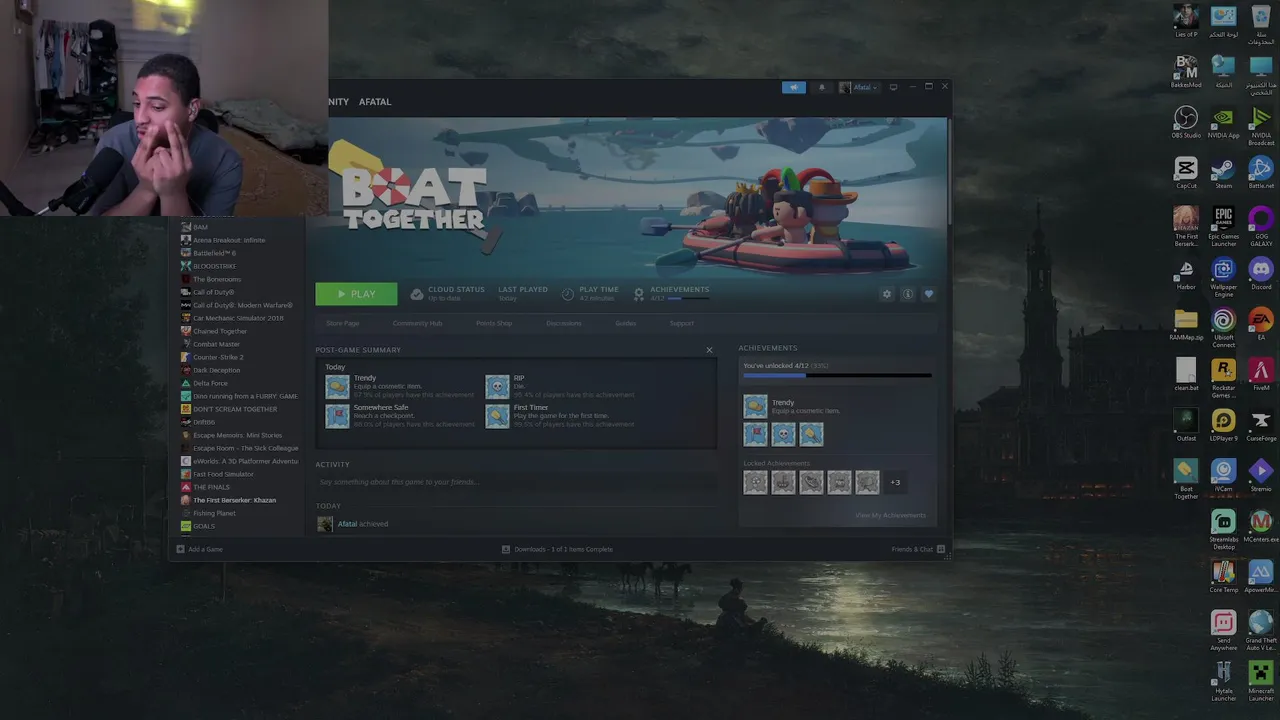The width and height of the screenshot is (1280, 720).
Task: Open the Points Shop tab
Action: coord(494,323)
